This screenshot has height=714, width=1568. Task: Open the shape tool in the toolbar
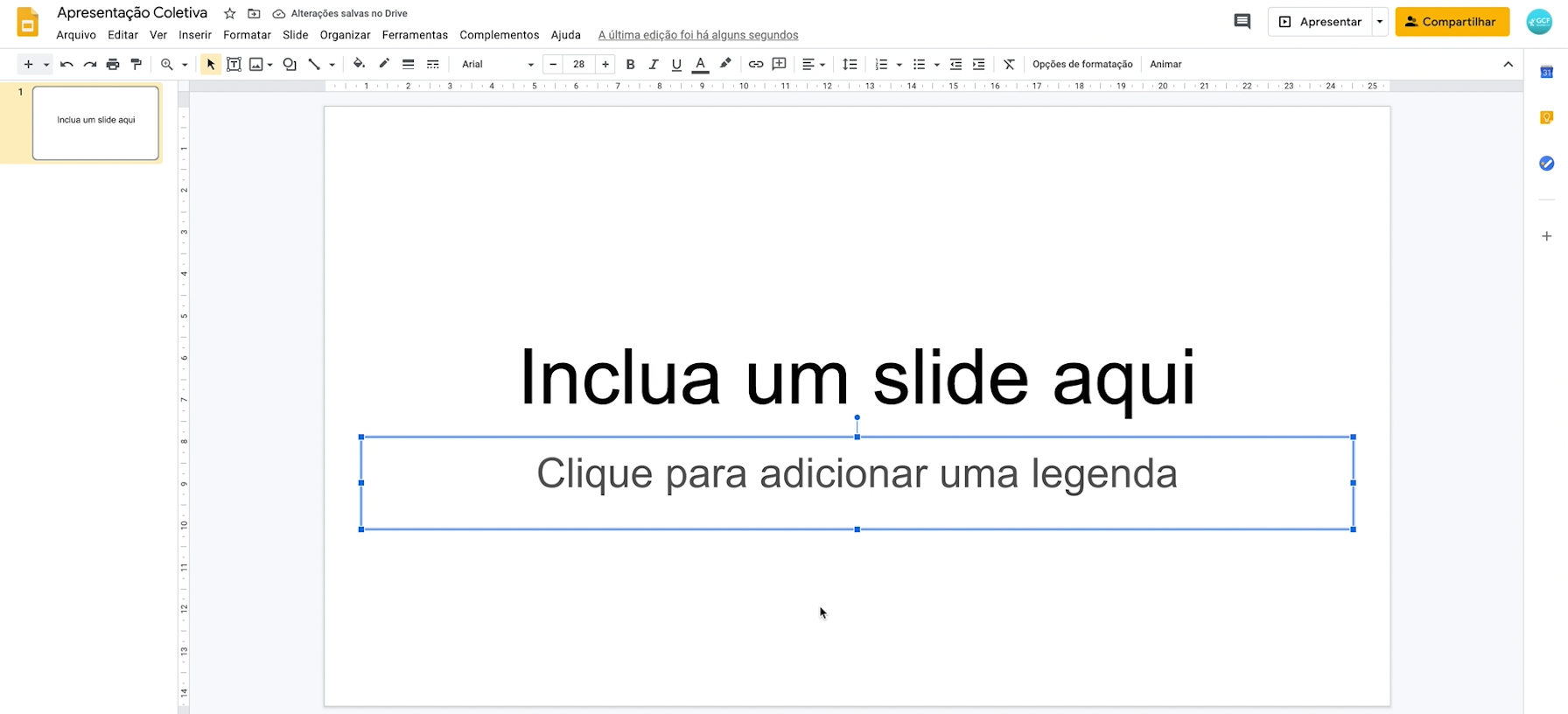click(290, 64)
